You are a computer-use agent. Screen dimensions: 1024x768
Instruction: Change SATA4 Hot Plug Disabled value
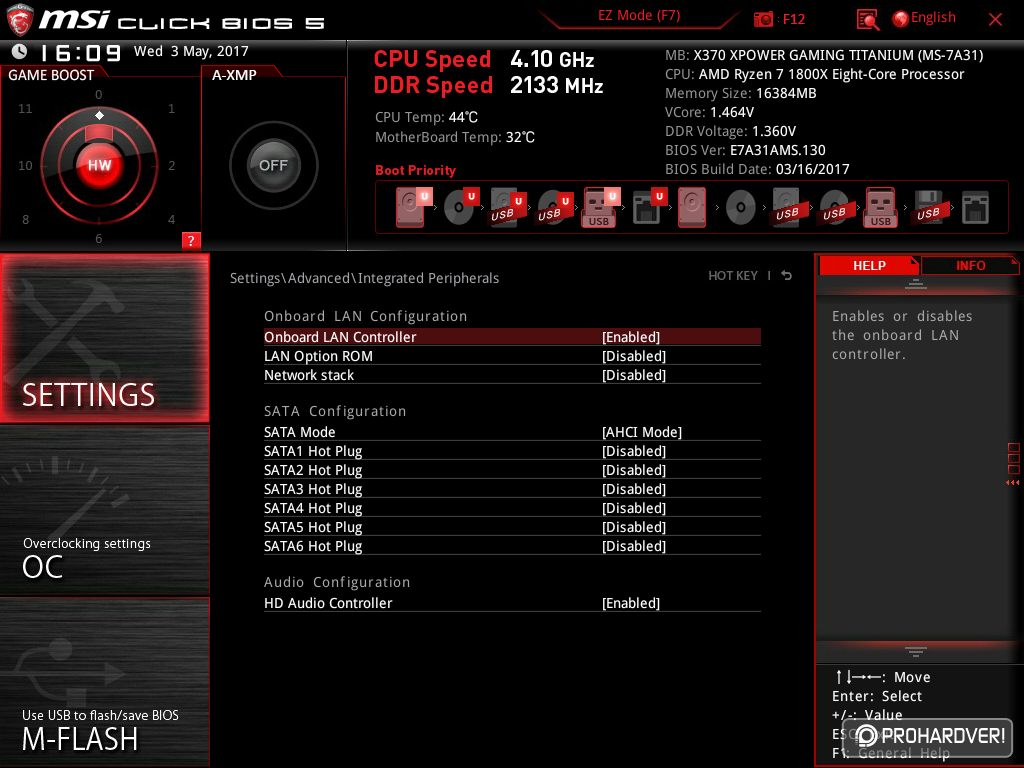coord(633,507)
